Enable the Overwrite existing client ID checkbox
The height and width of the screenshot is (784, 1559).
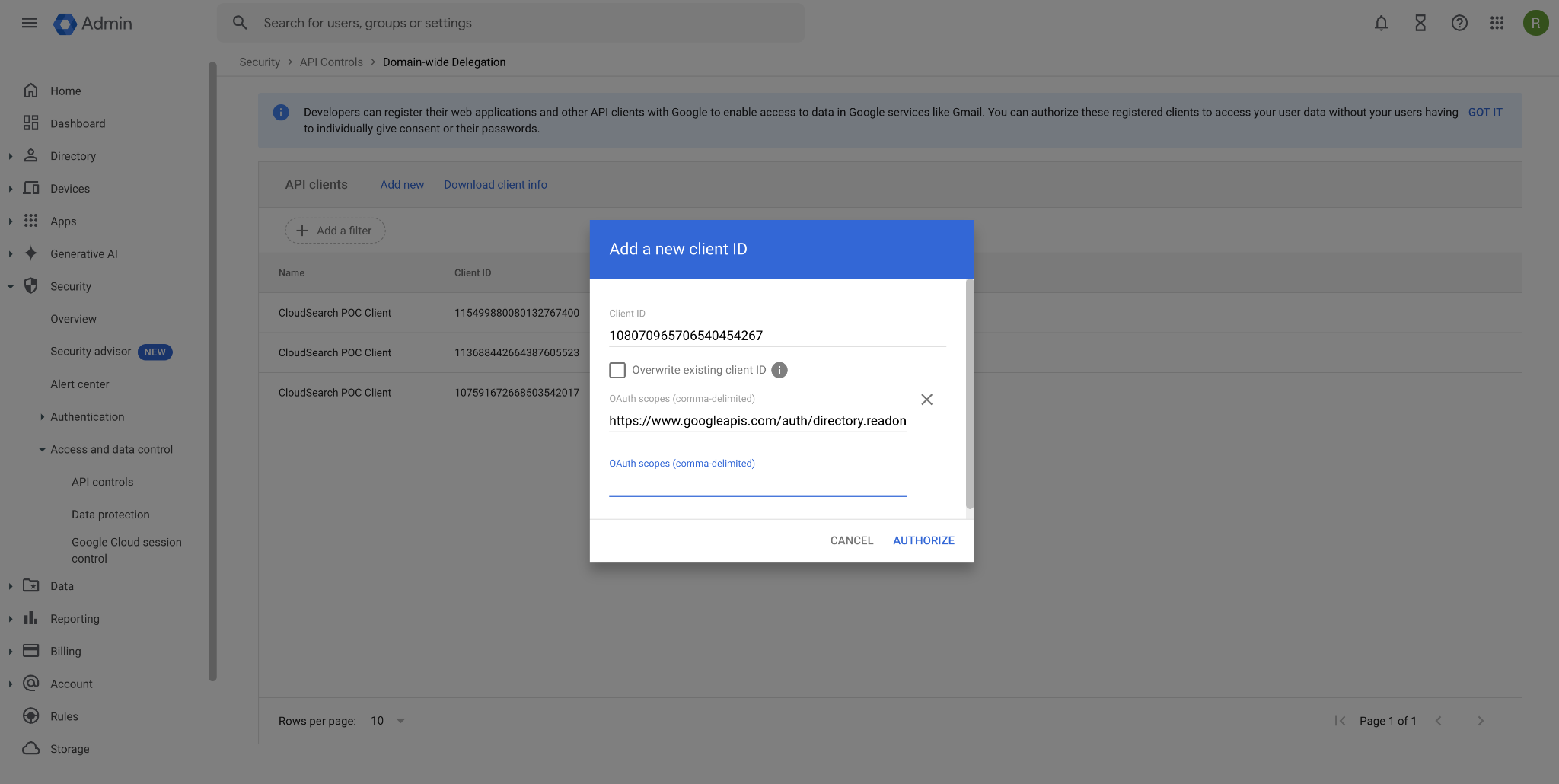[617, 370]
